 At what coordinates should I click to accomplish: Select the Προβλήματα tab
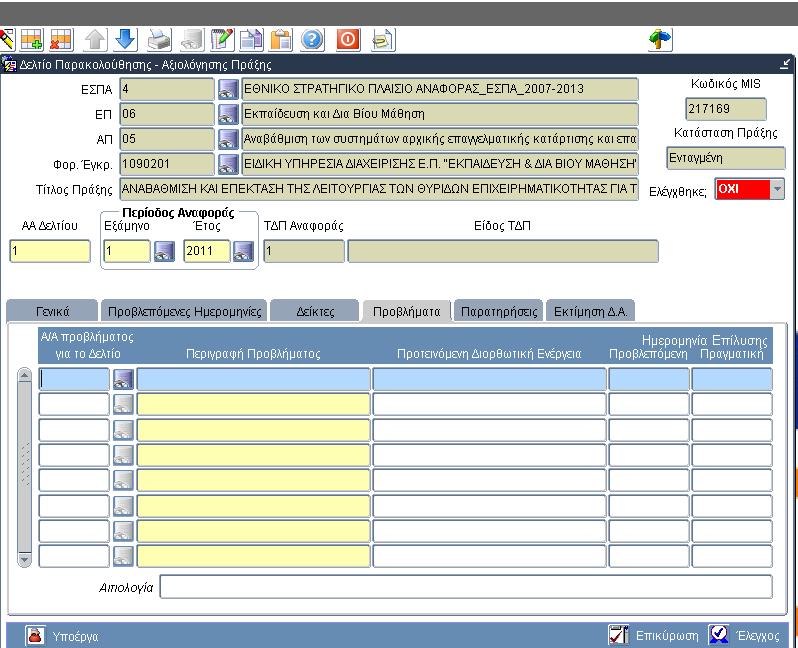406,311
